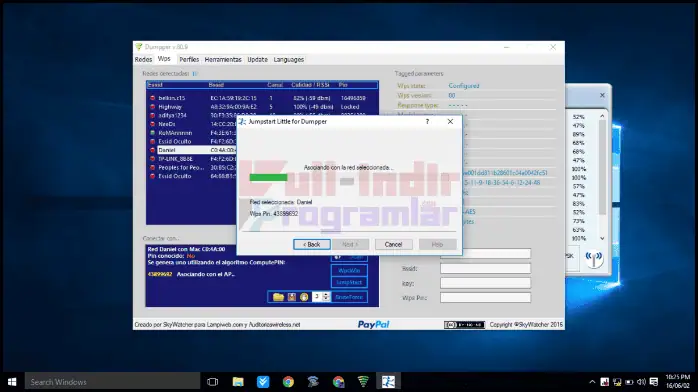Image resolution: width=698 pixels, height=392 pixels.
Task: Click Cancel in the Jumpstart dialog
Action: [393, 244]
